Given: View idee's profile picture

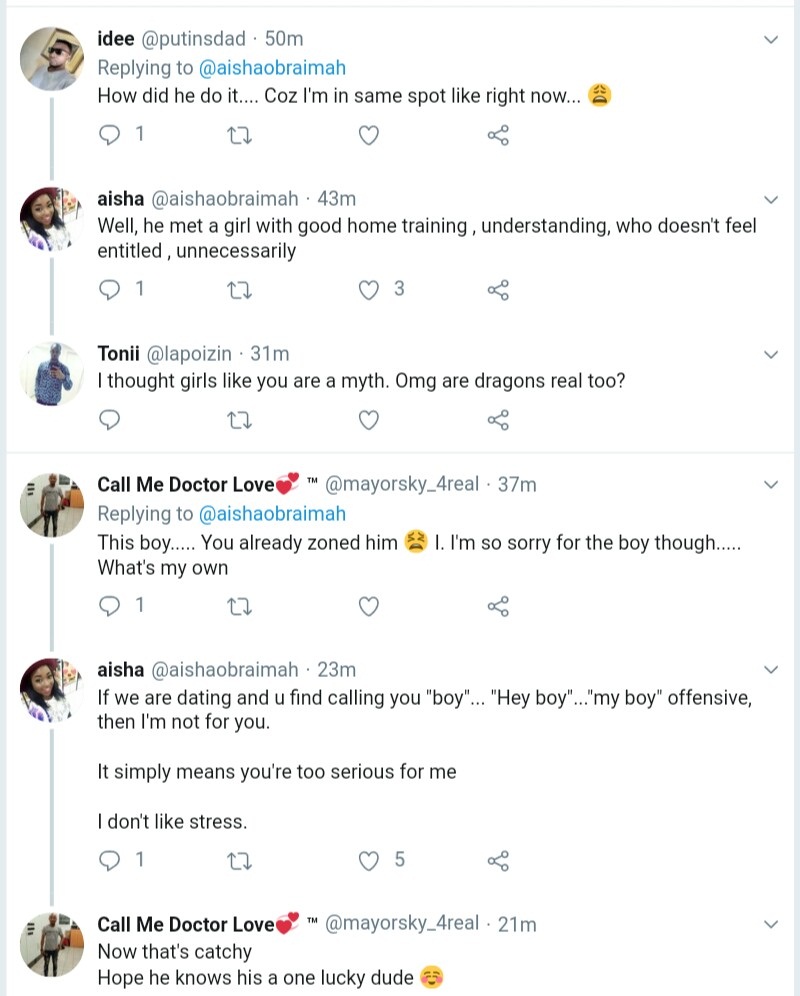Looking at the screenshot, I should [x=50, y=58].
